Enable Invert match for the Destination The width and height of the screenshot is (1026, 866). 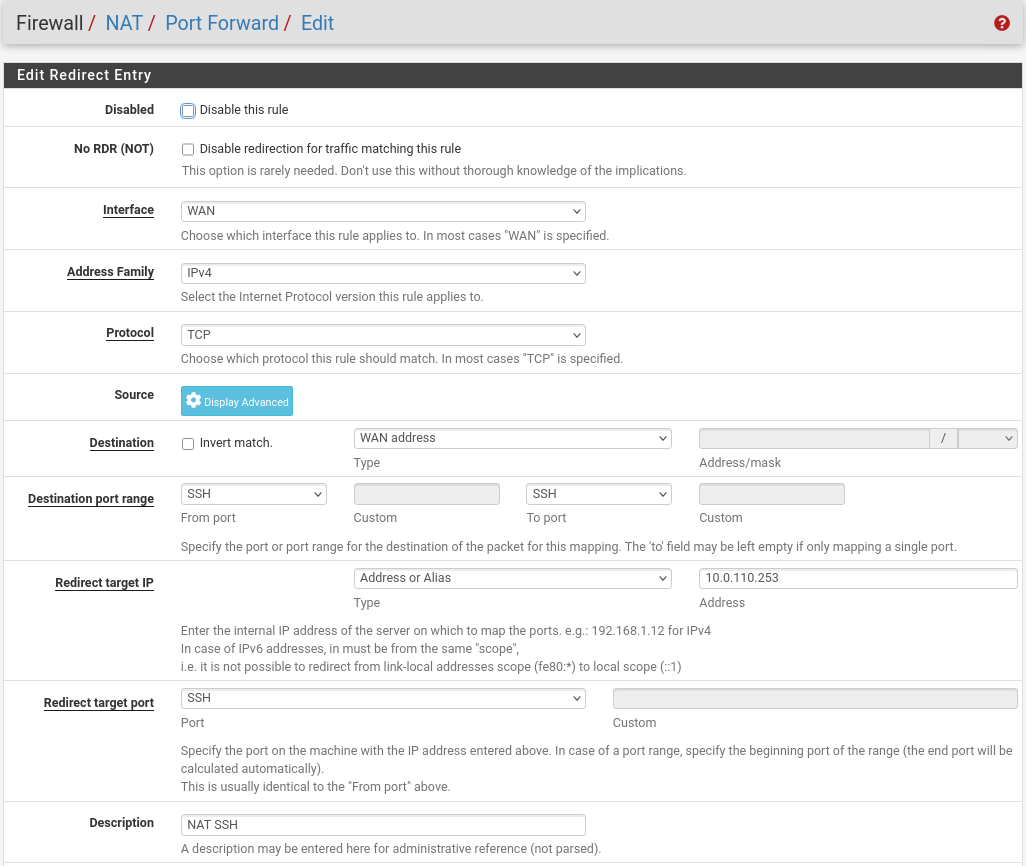(x=188, y=443)
